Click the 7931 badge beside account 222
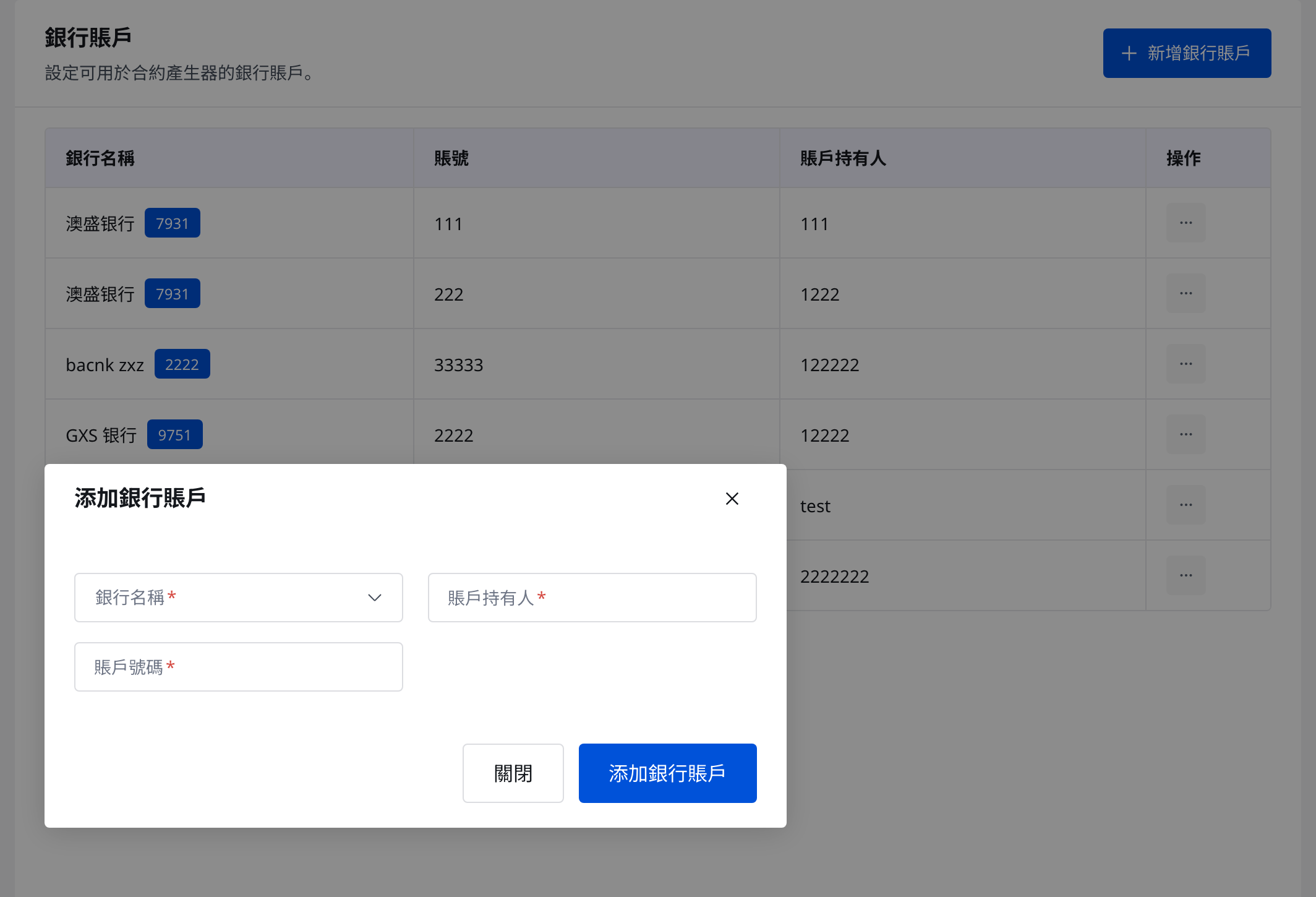 coord(173,294)
